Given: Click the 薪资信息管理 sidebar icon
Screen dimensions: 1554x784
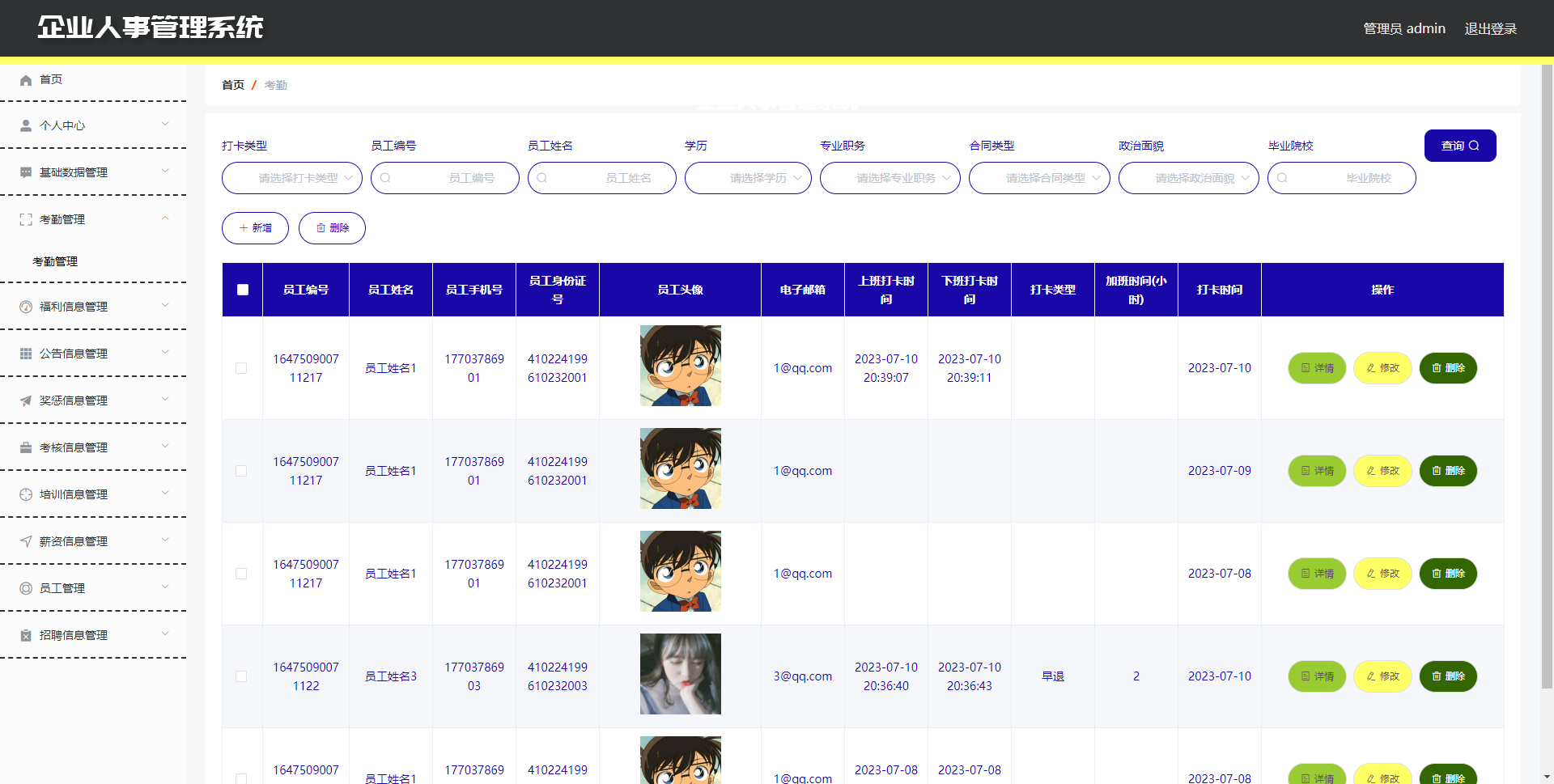Looking at the screenshot, I should 26,542.
